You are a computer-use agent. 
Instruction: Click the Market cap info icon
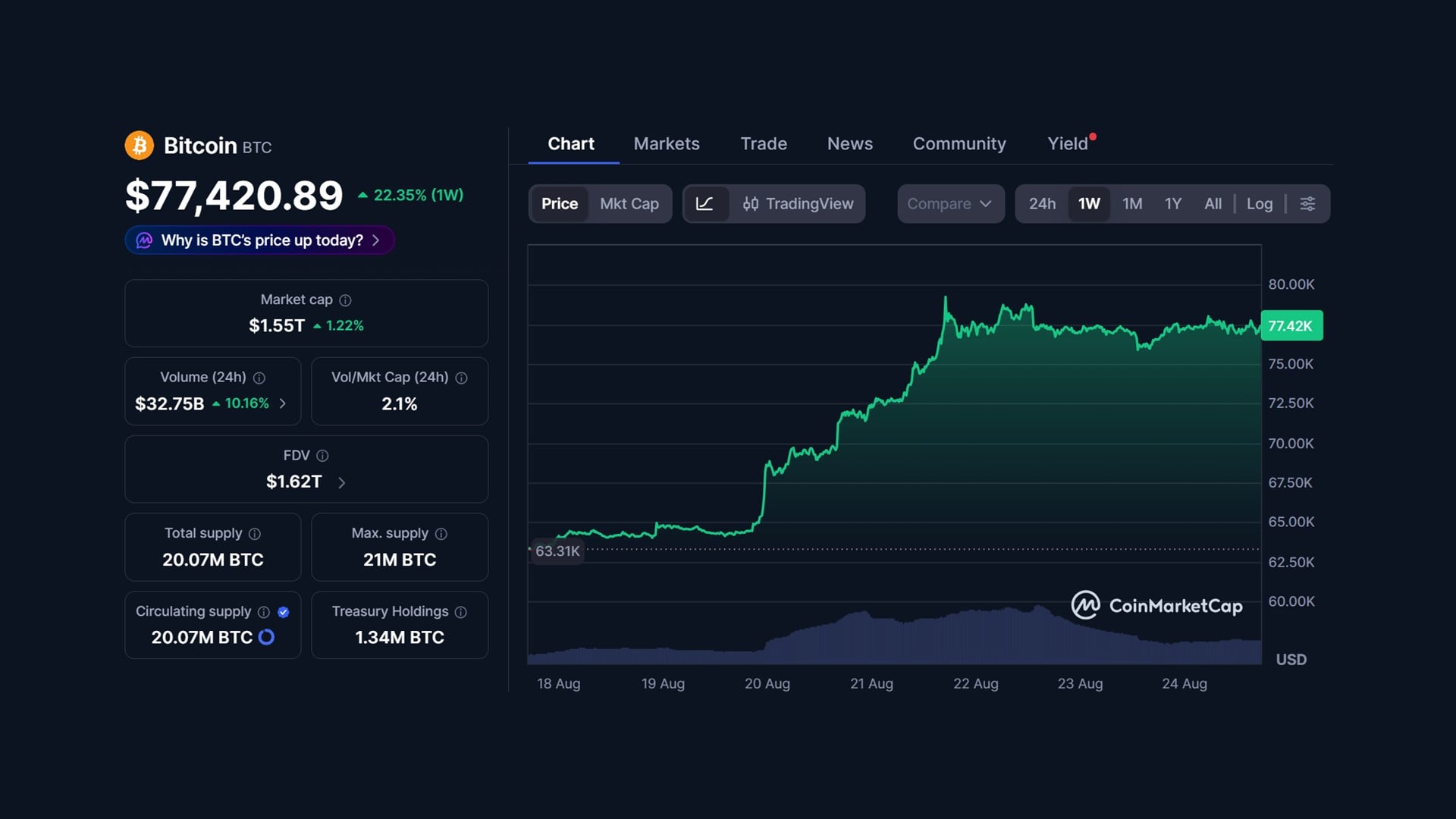(345, 300)
